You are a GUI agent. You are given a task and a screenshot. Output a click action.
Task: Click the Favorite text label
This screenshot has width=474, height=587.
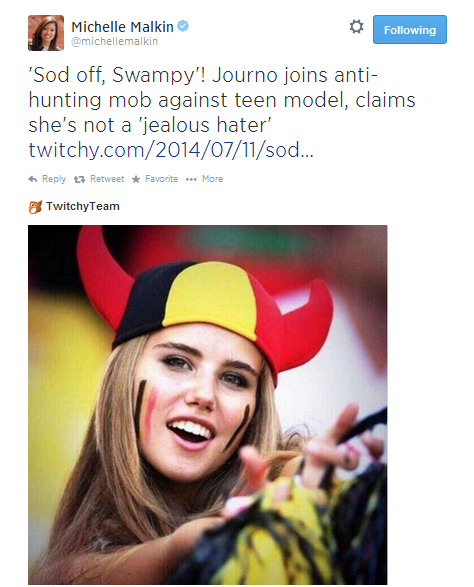click(x=161, y=179)
